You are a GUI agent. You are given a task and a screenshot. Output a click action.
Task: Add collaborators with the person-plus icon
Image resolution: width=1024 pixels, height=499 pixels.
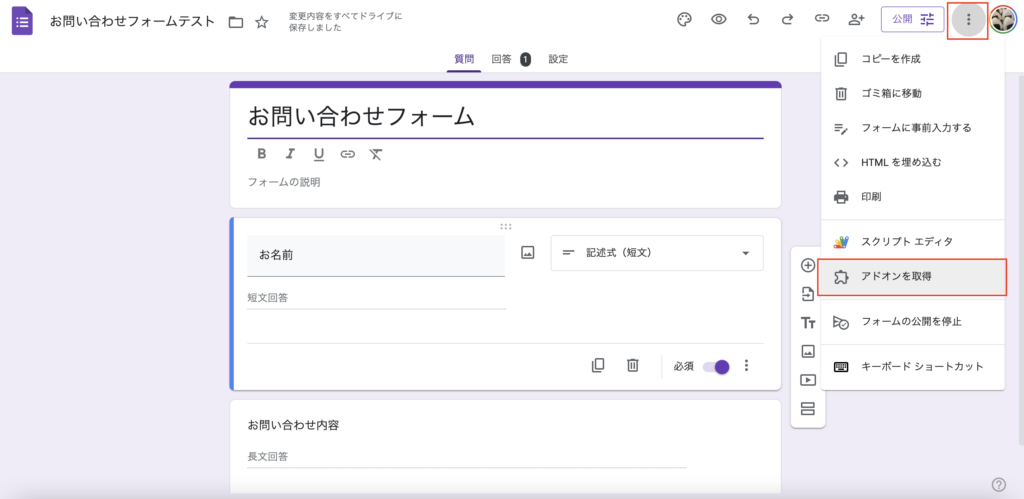click(x=856, y=20)
